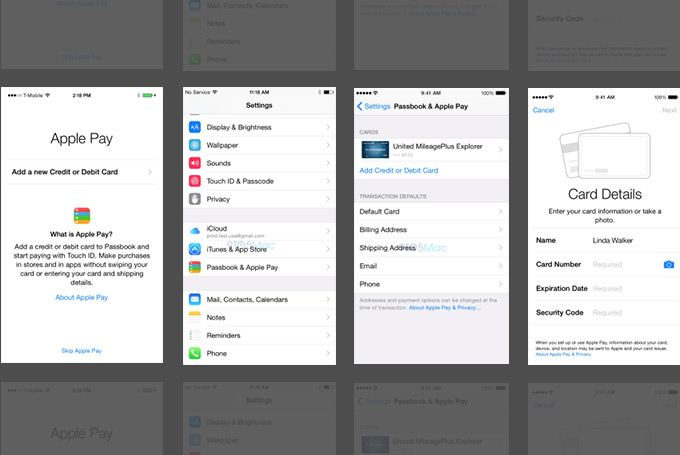Tap the United MileagePlus Explorer row
The width and height of the screenshot is (680, 455).
pyautogui.click(x=432, y=150)
